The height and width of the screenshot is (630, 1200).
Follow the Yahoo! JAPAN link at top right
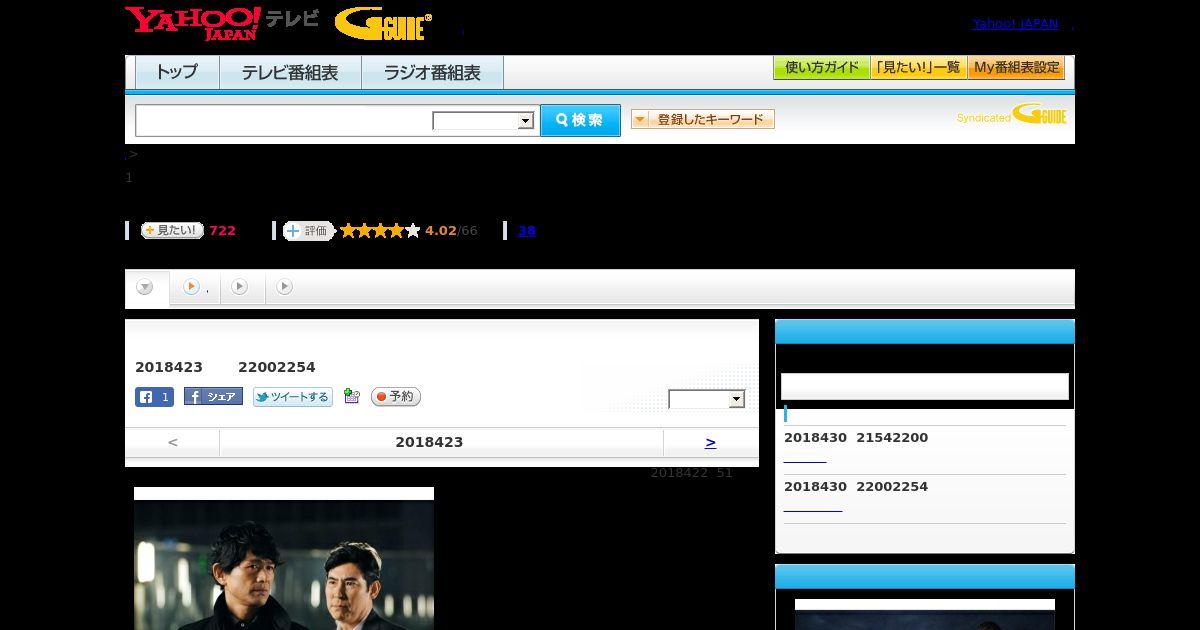1015,24
